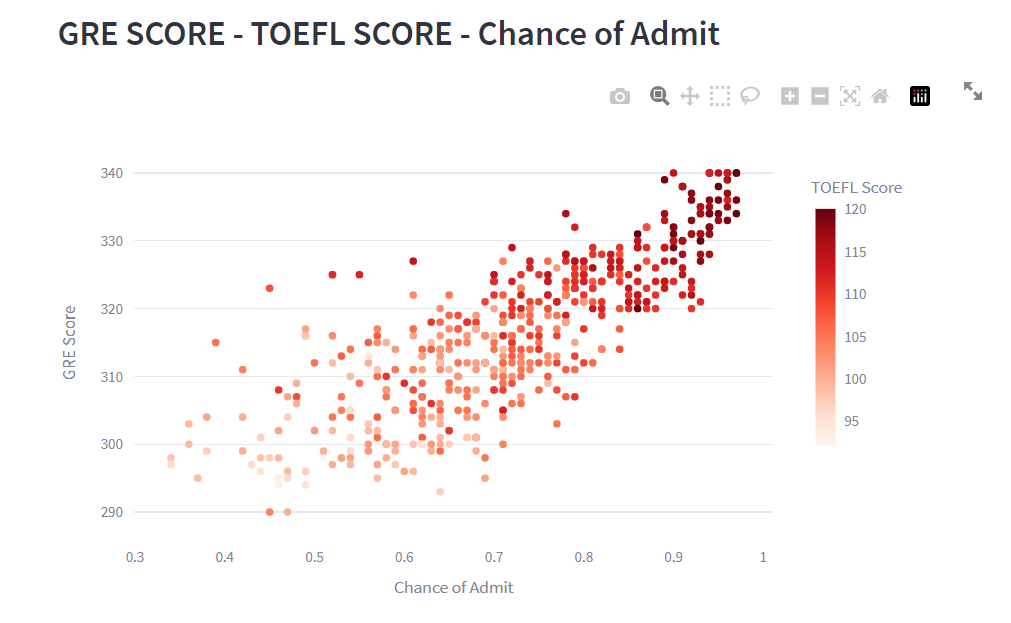Viewport: 1011px width, 623px height.
Task: Enable Pan mode via the crossed arrows
Action: tap(689, 95)
